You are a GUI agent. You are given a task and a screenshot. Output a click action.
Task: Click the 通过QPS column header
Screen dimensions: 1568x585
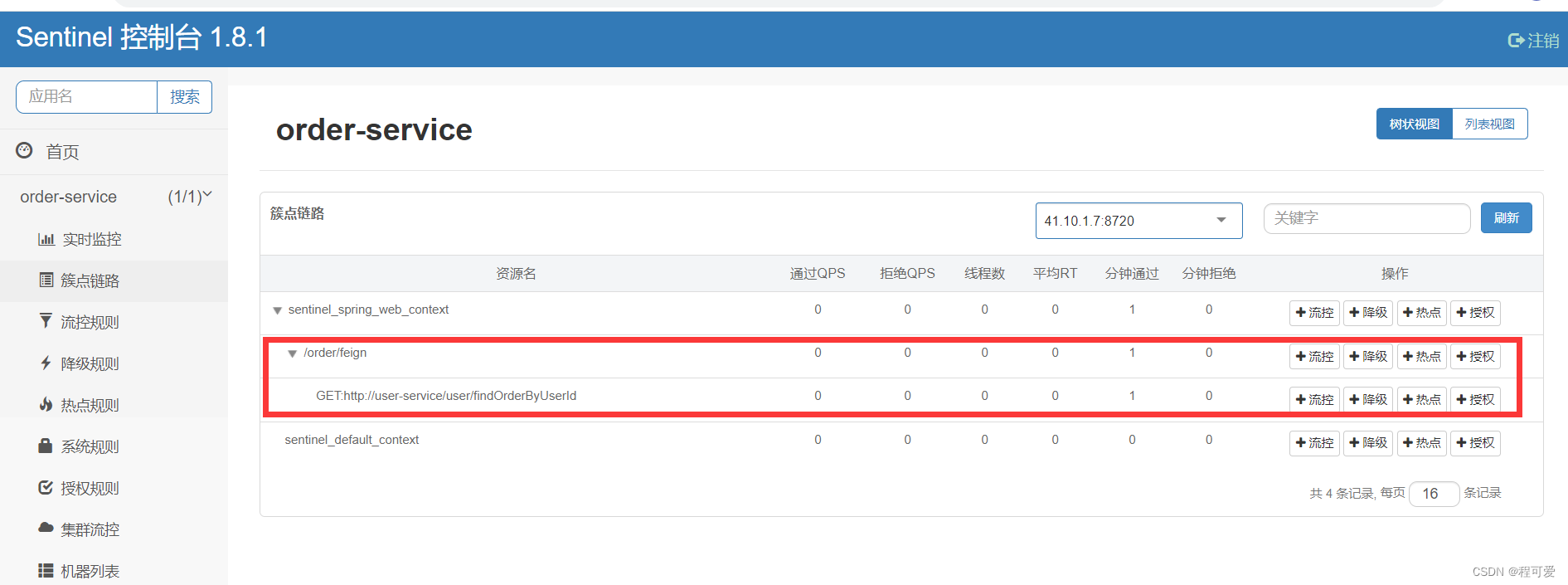(817, 274)
